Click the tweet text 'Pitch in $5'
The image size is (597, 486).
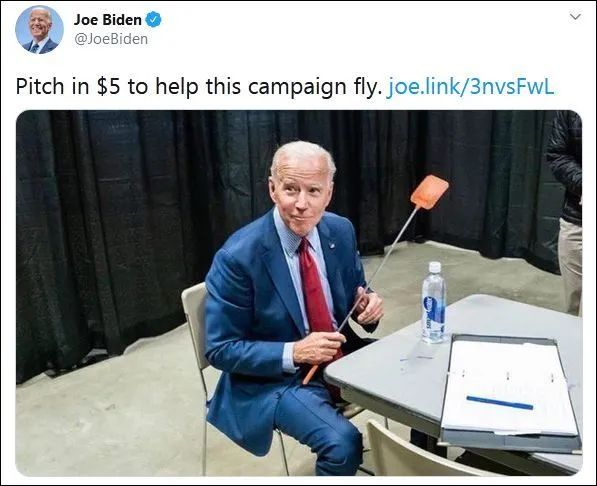[x=68, y=87]
